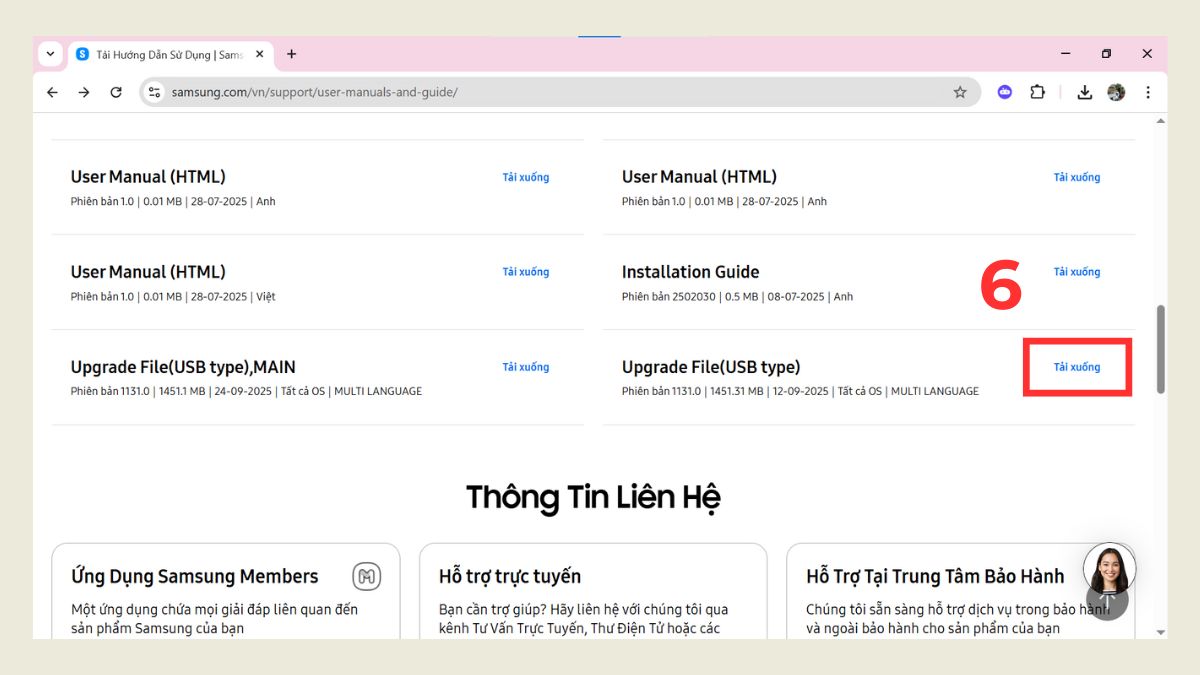The width and height of the screenshot is (1200, 675).
Task: Click the Samsung Members app icon
Action: (367, 576)
